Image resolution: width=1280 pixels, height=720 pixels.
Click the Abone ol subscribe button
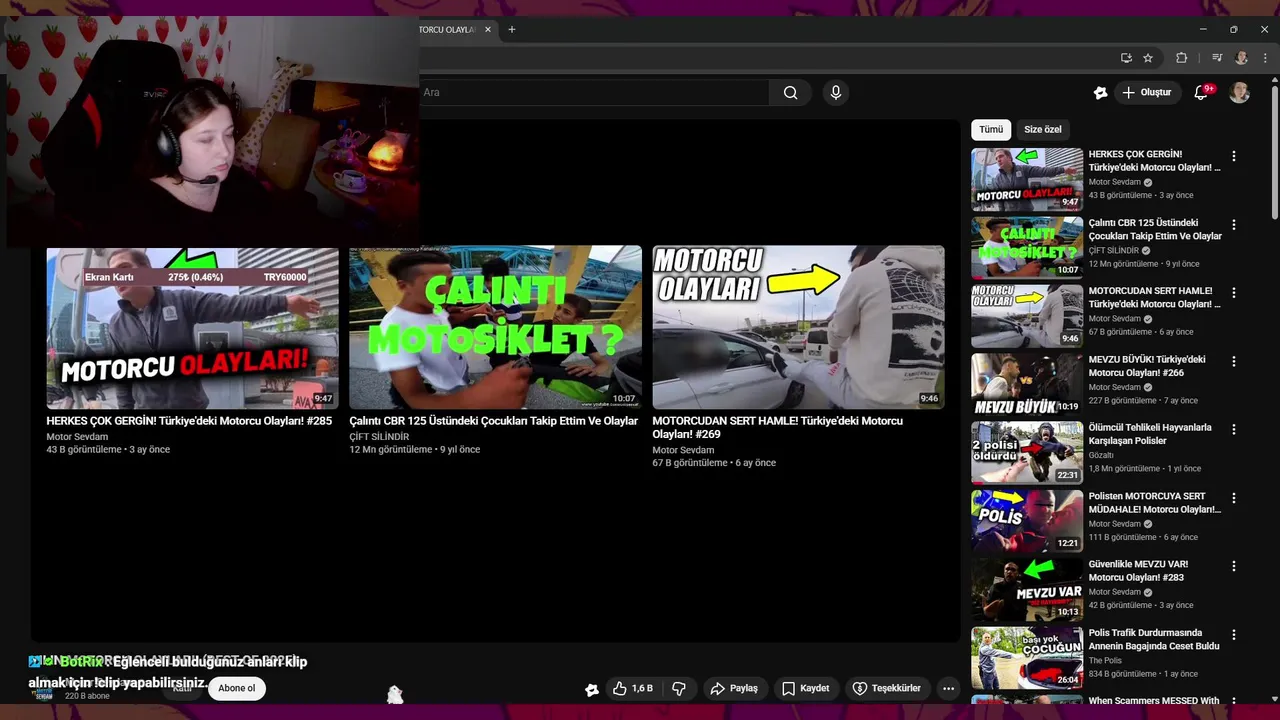(x=237, y=688)
